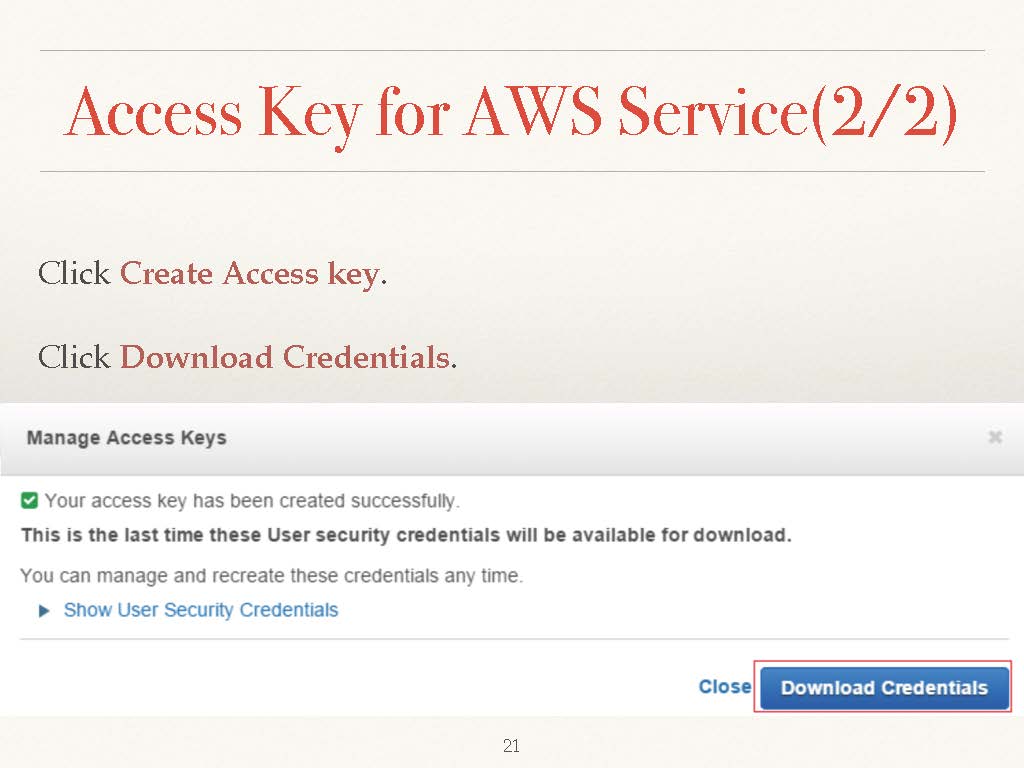Screen dimensions: 1024x768
Task: Select the bold last-time credentials warning text
Action: click(x=406, y=535)
